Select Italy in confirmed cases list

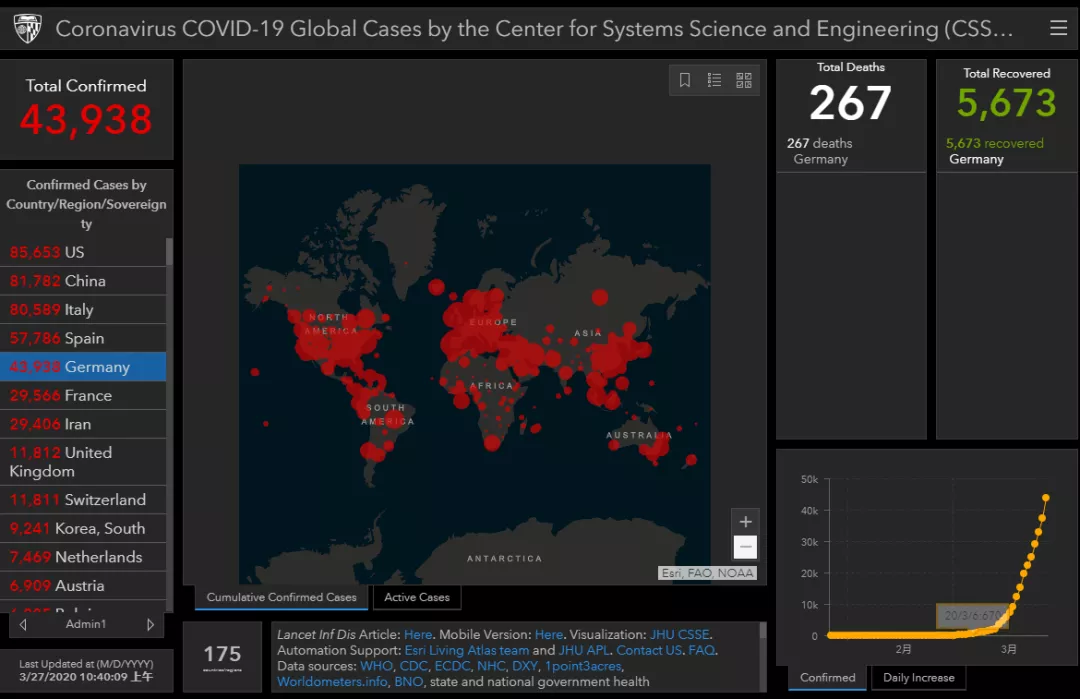tap(83, 309)
